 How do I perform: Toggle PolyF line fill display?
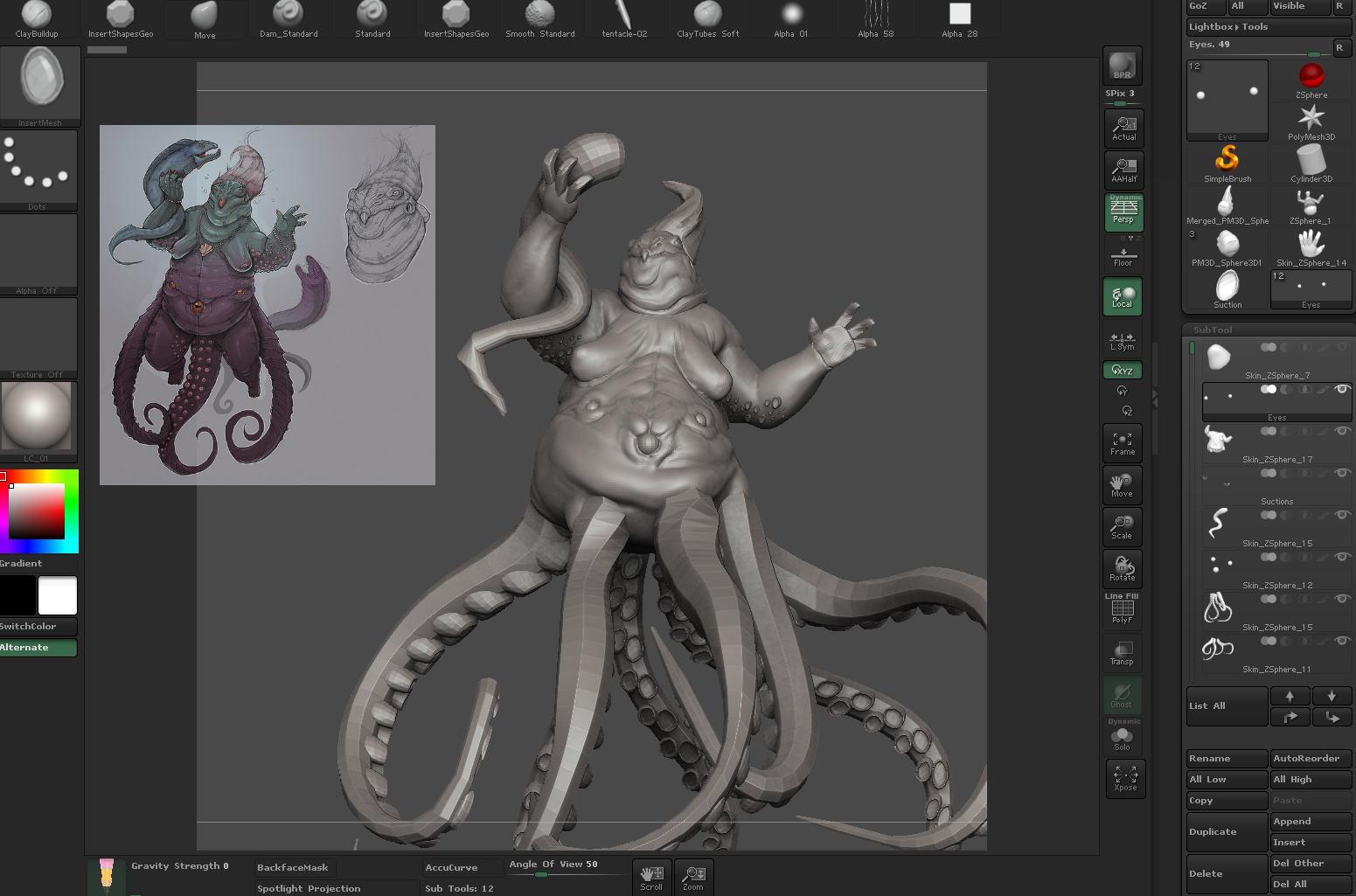pyautogui.click(x=1123, y=609)
